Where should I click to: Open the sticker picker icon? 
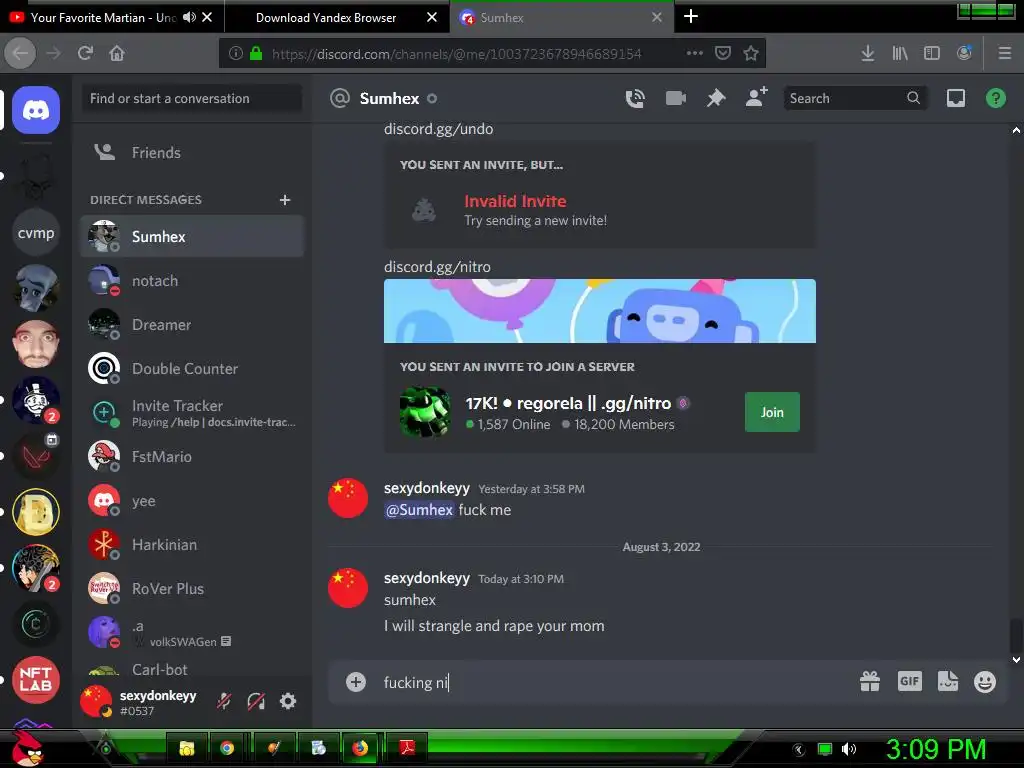click(948, 681)
